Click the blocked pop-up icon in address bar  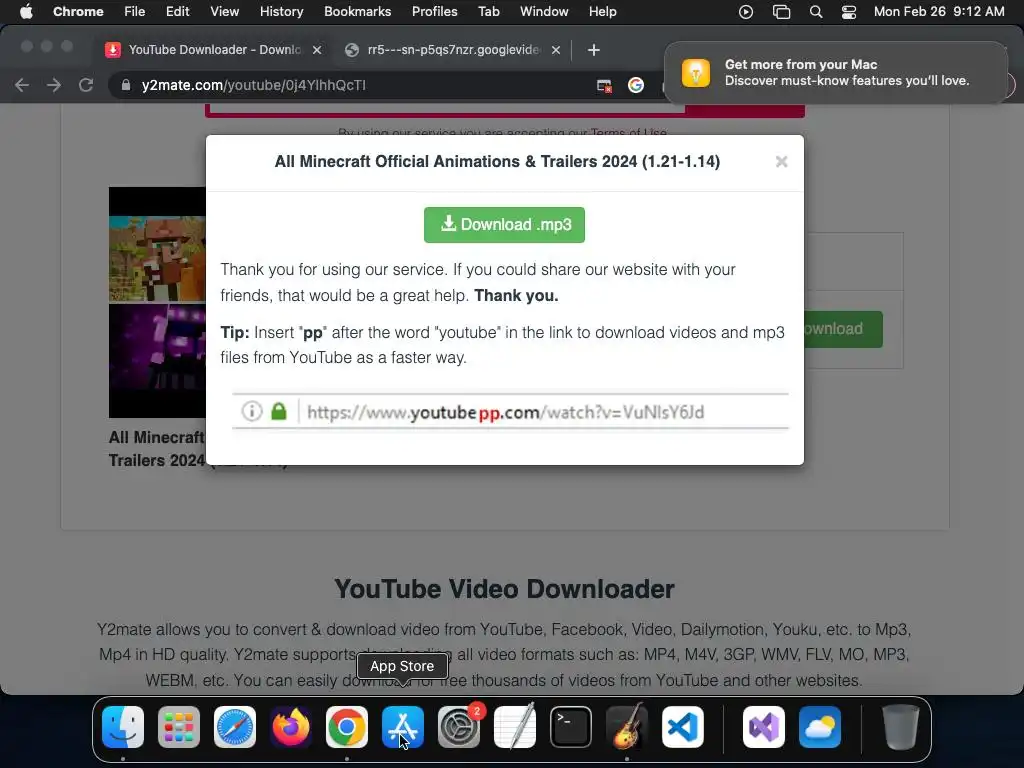[604, 86]
